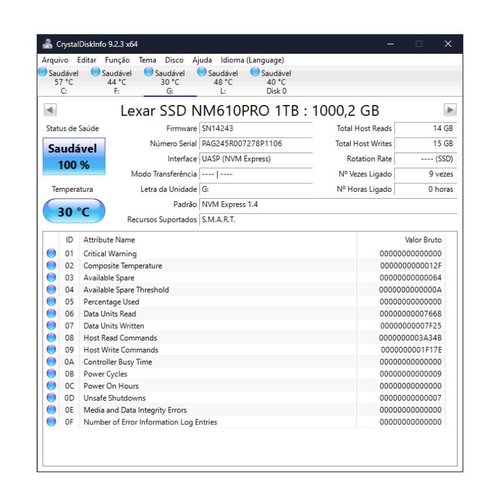Click the Número Serial field

[256, 144]
